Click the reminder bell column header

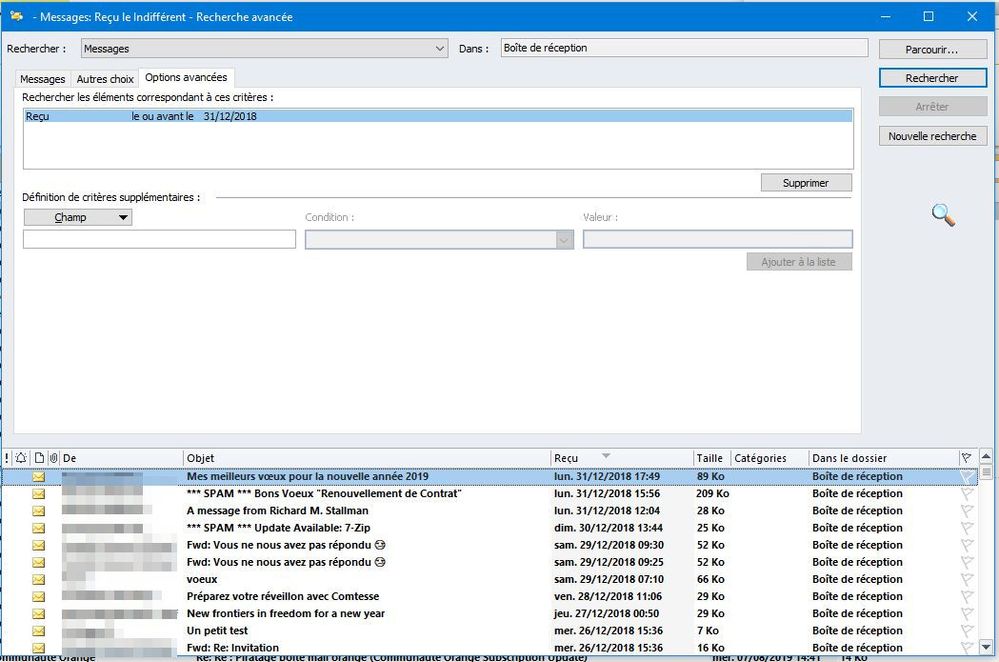pyautogui.click(x=21, y=458)
